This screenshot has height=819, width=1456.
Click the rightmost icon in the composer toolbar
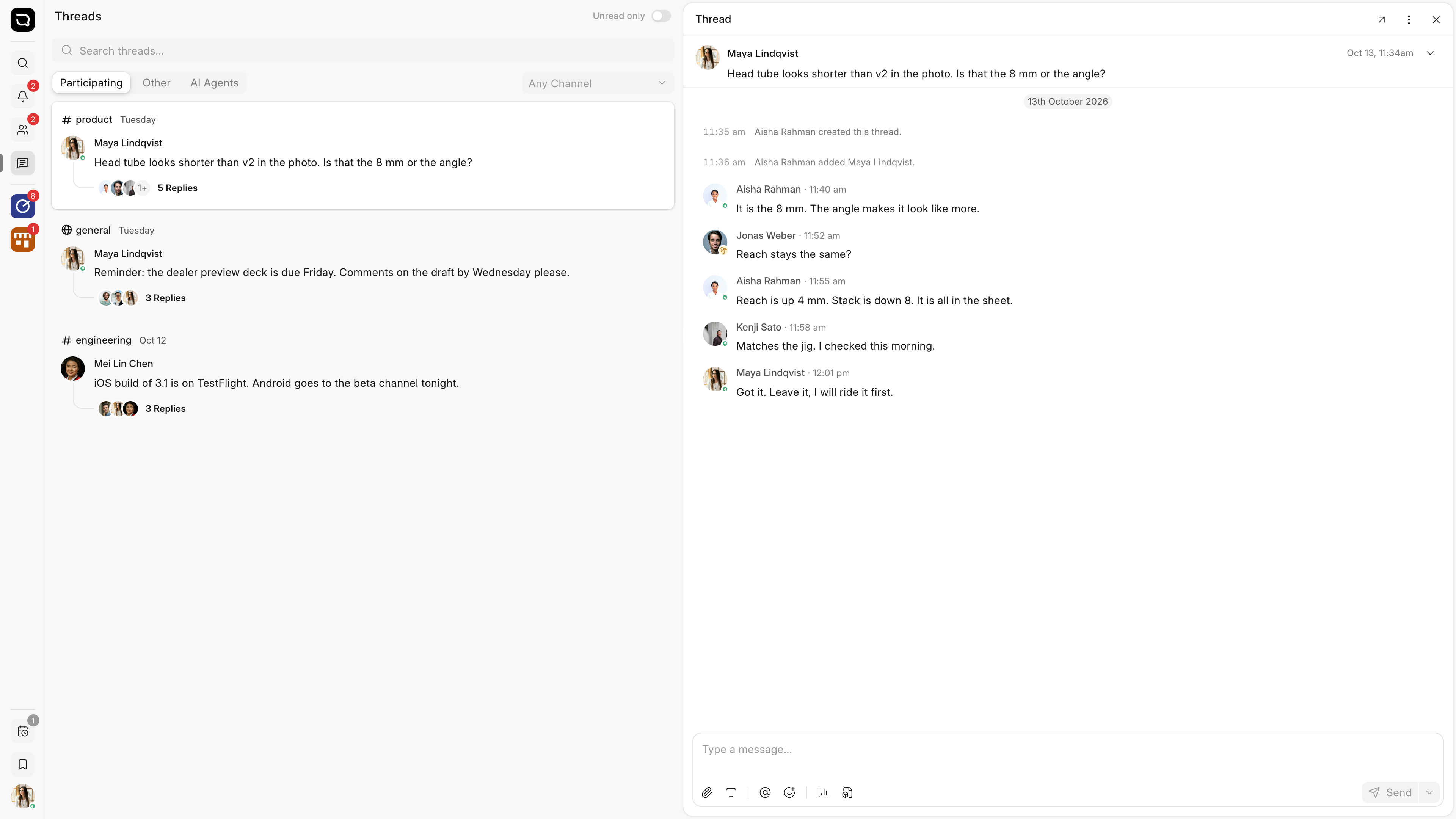[x=847, y=792]
